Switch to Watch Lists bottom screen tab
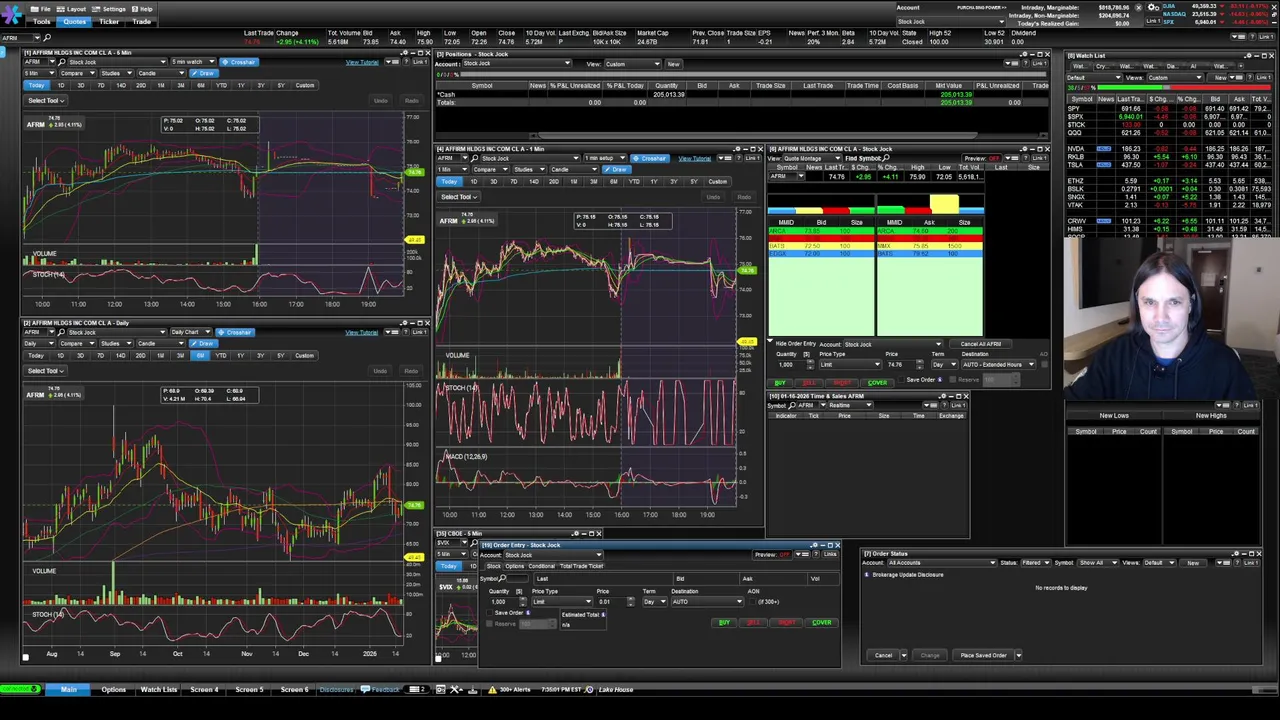 point(158,689)
